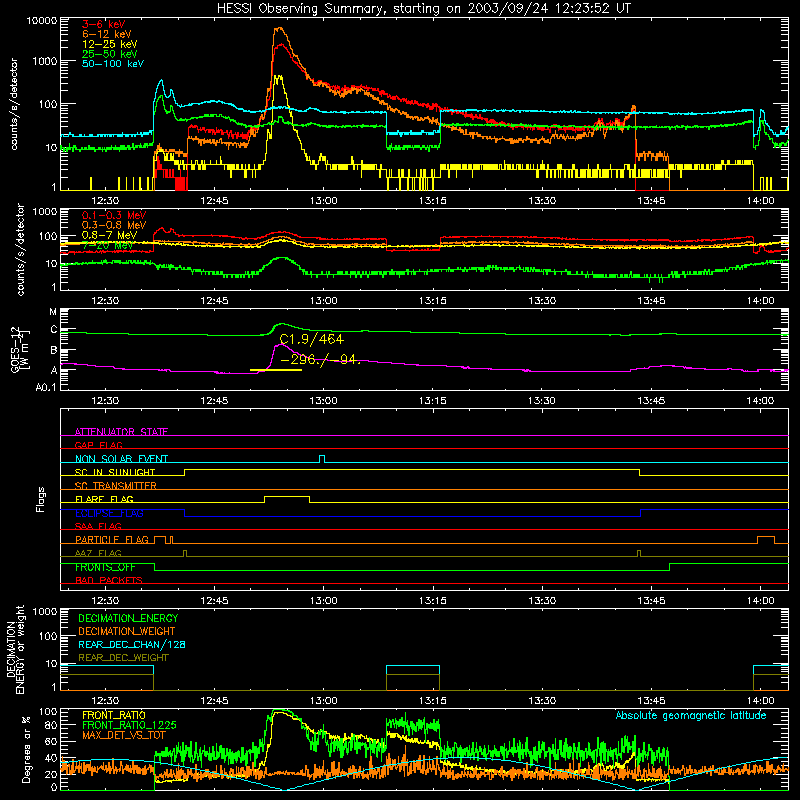Click the 7-20 MeV legend label
Image resolution: width=800 pixels, height=800 pixels.
[108, 245]
